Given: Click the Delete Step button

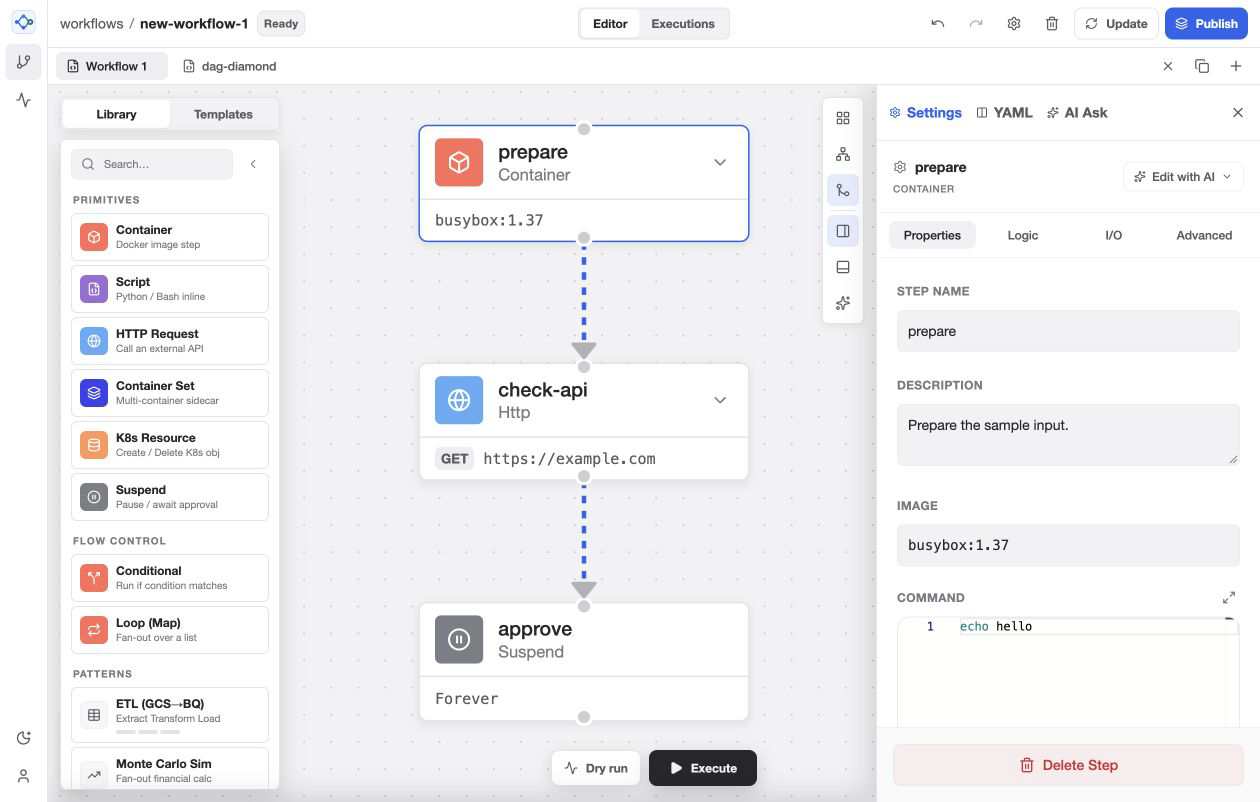Looking at the screenshot, I should pos(1068,765).
